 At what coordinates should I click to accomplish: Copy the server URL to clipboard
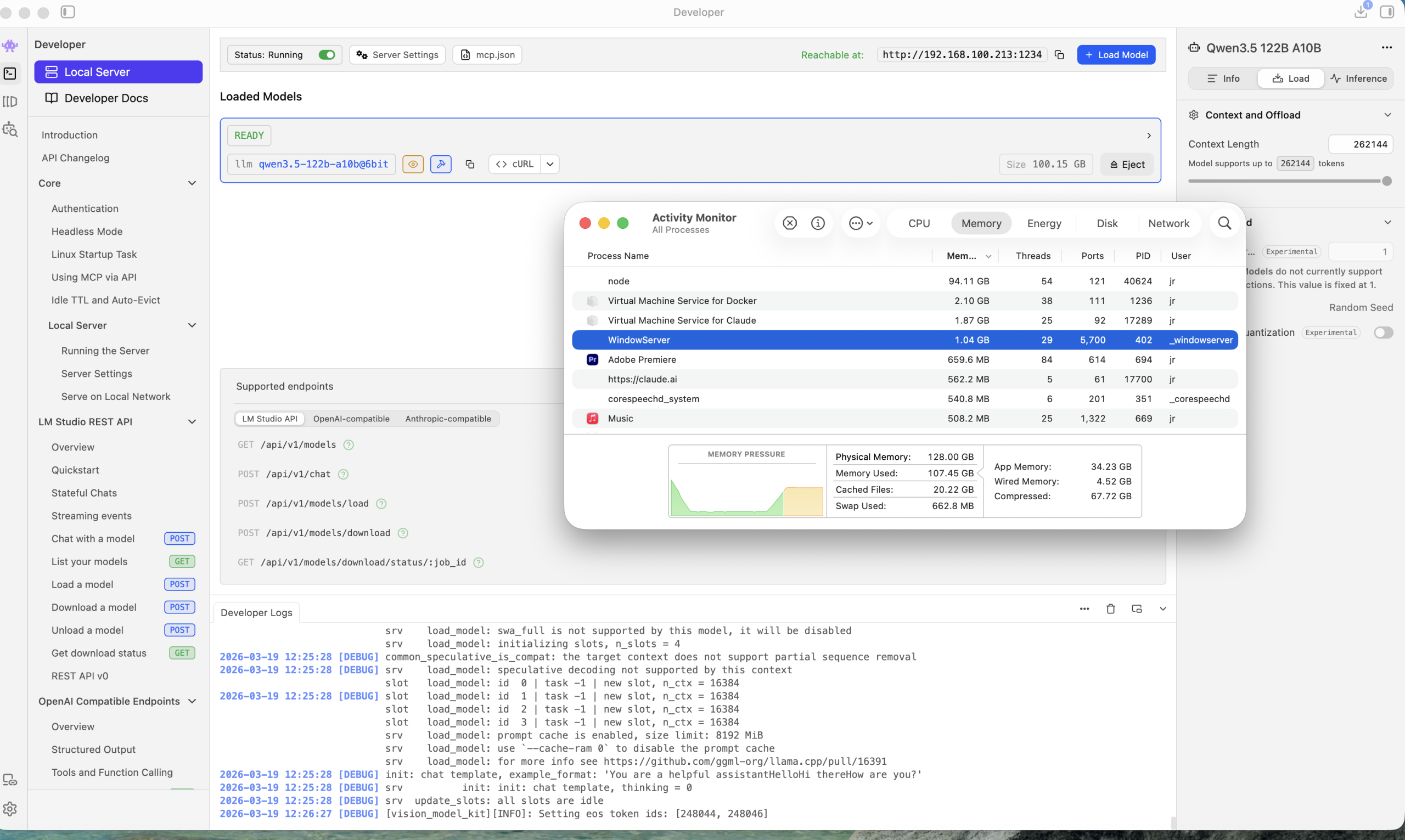(1059, 55)
